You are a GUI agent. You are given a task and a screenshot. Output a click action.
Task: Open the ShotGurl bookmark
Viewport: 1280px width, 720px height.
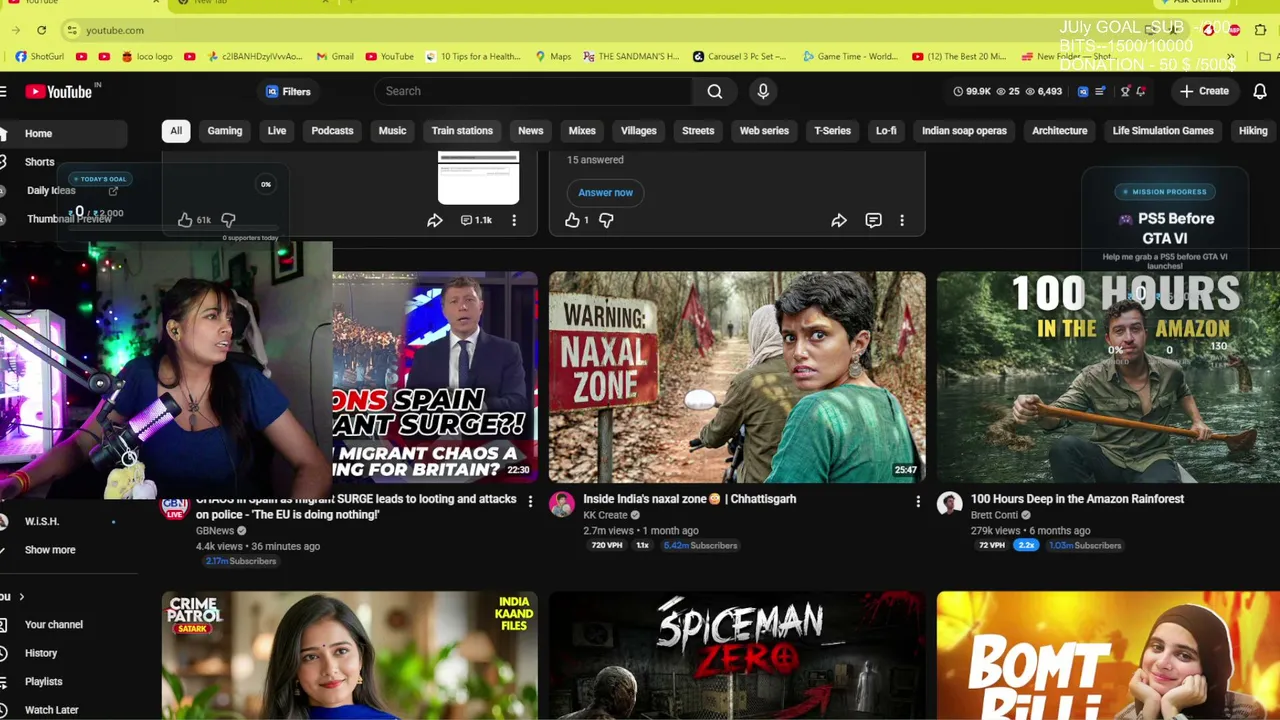[40, 56]
